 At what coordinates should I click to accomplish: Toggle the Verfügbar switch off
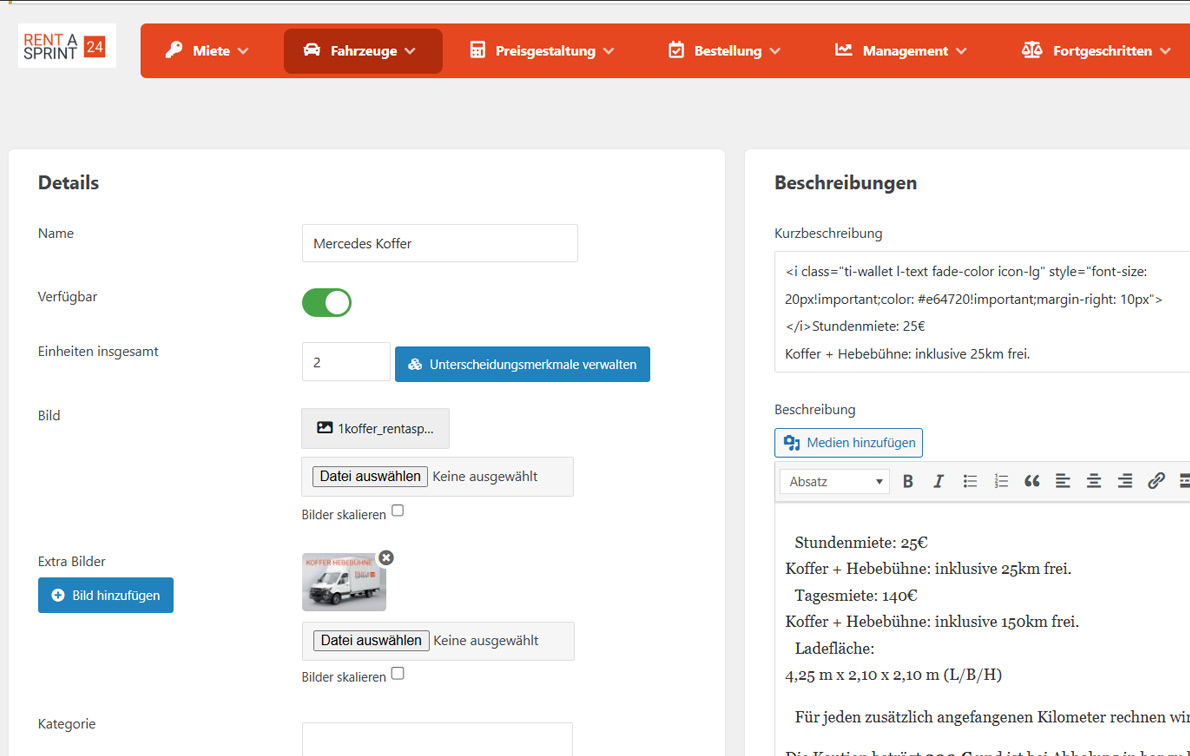coord(327,302)
